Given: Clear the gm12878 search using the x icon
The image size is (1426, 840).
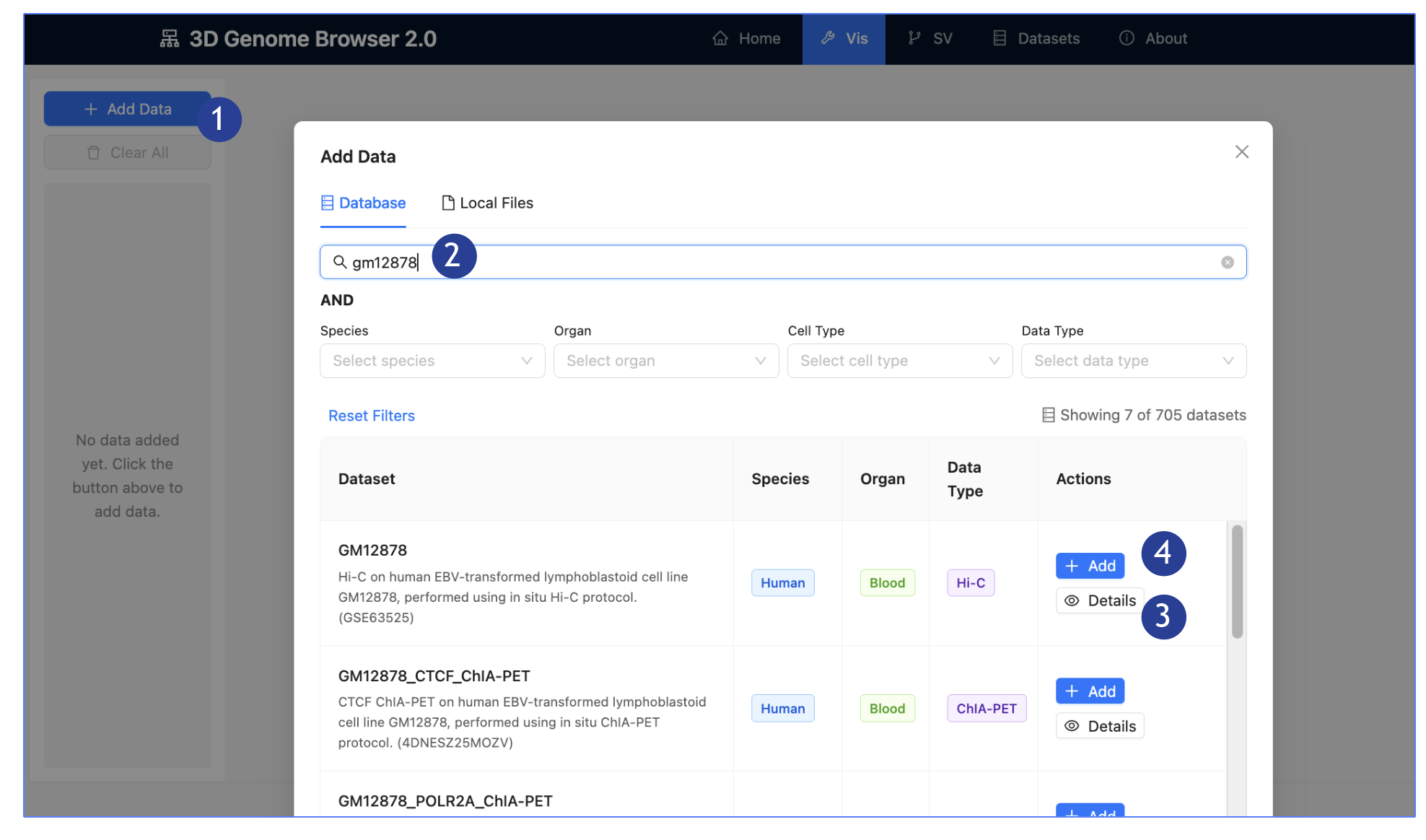Looking at the screenshot, I should [x=1227, y=262].
